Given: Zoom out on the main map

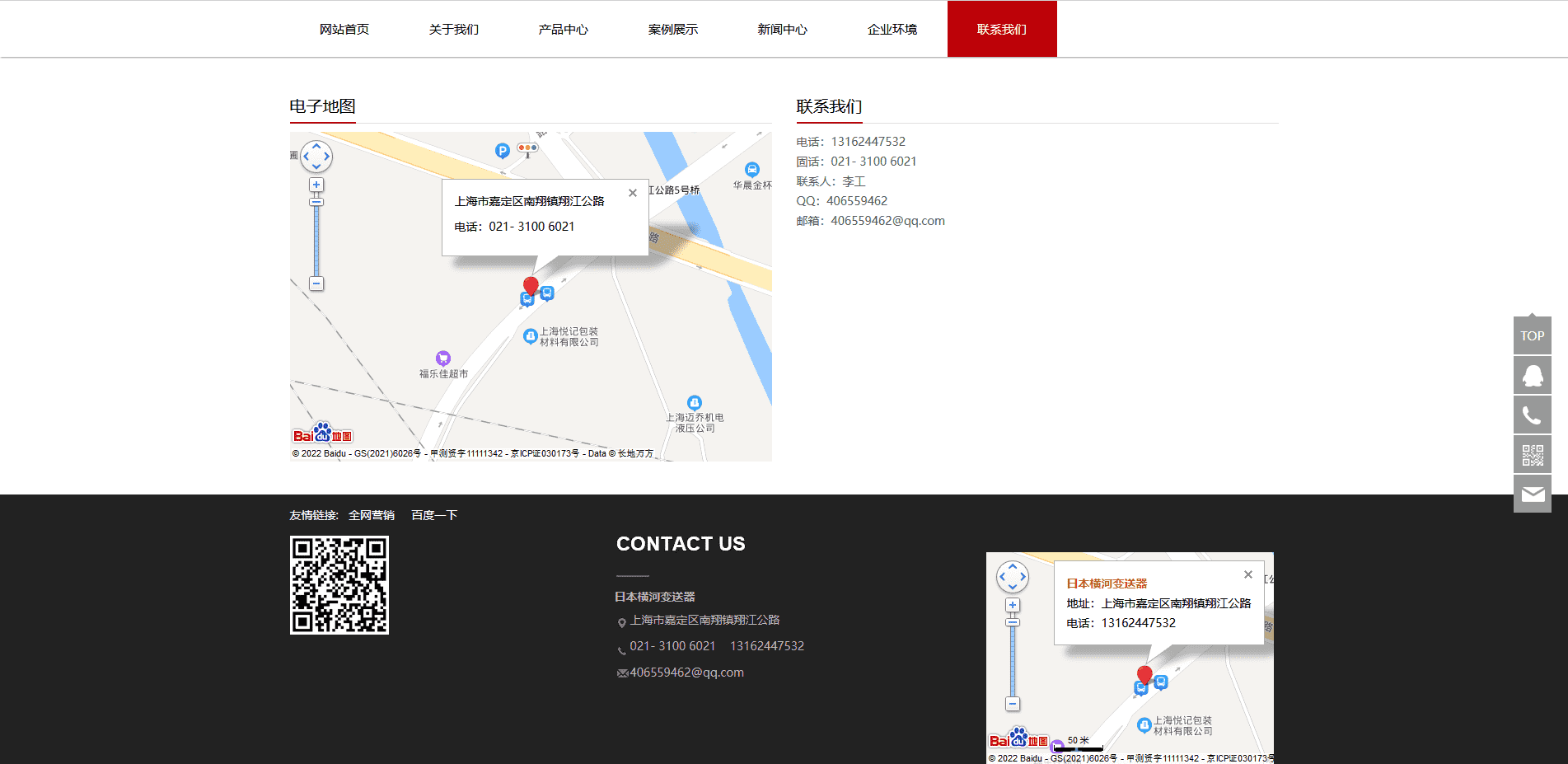Looking at the screenshot, I should (316, 284).
